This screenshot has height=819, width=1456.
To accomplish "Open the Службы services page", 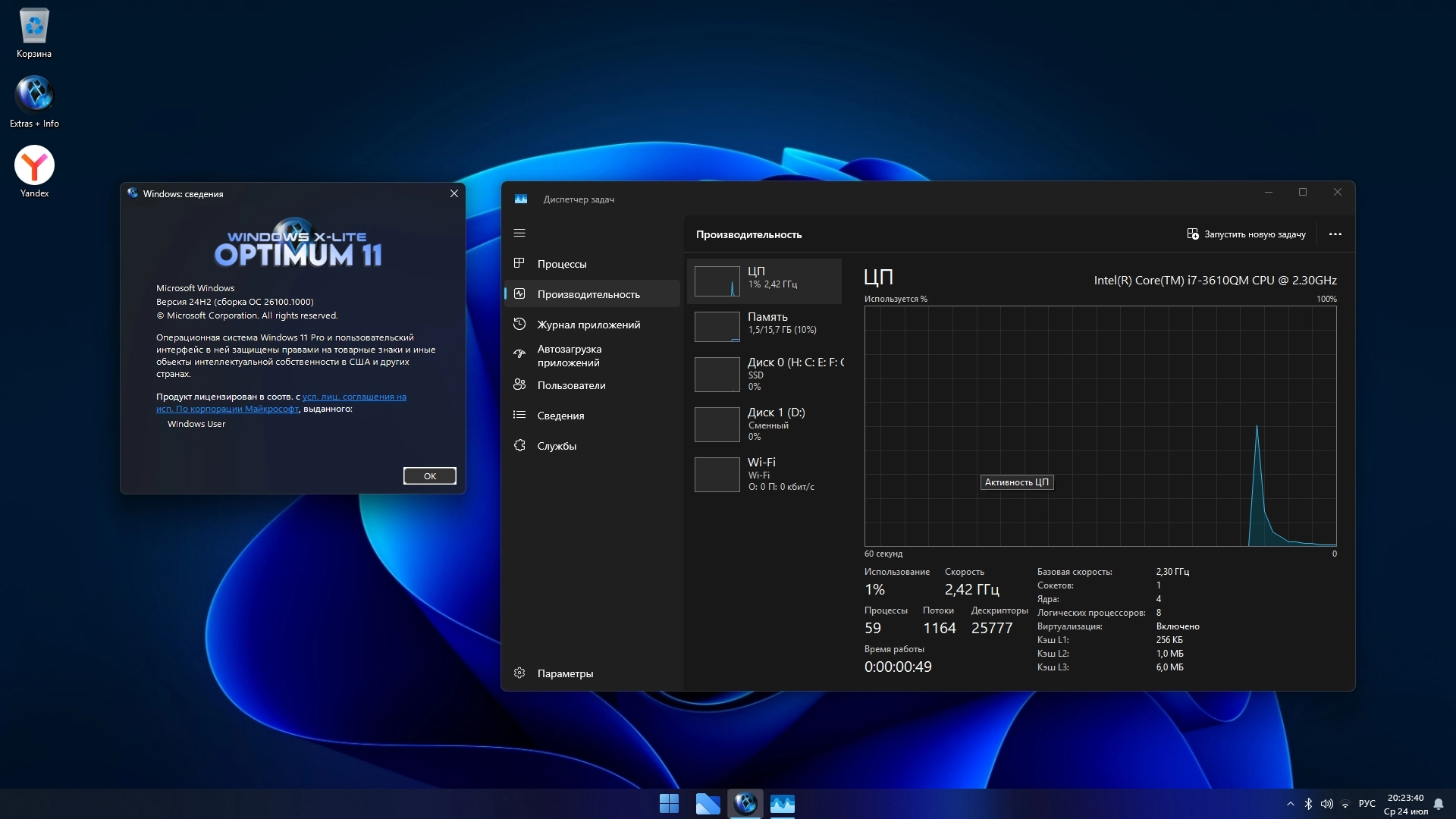I will 557,446.
